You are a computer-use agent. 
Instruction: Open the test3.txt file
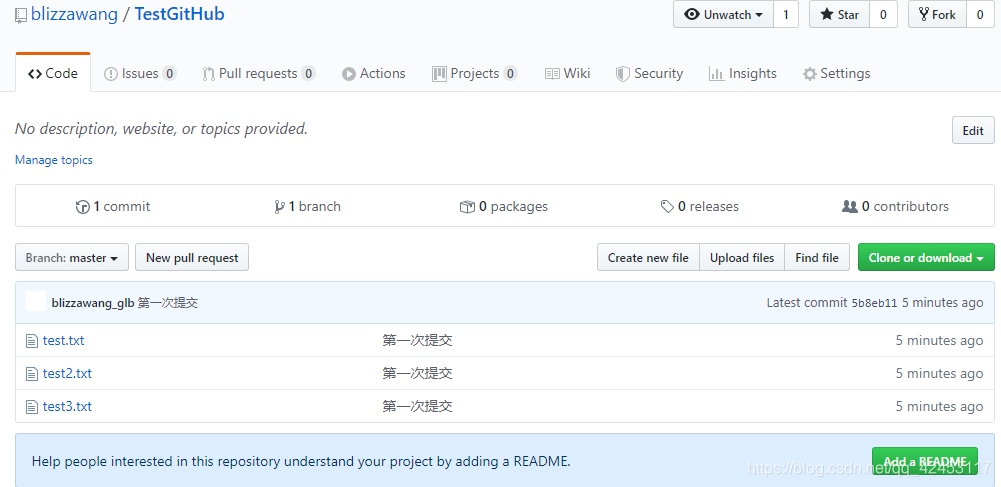click(x=67, y=407)
